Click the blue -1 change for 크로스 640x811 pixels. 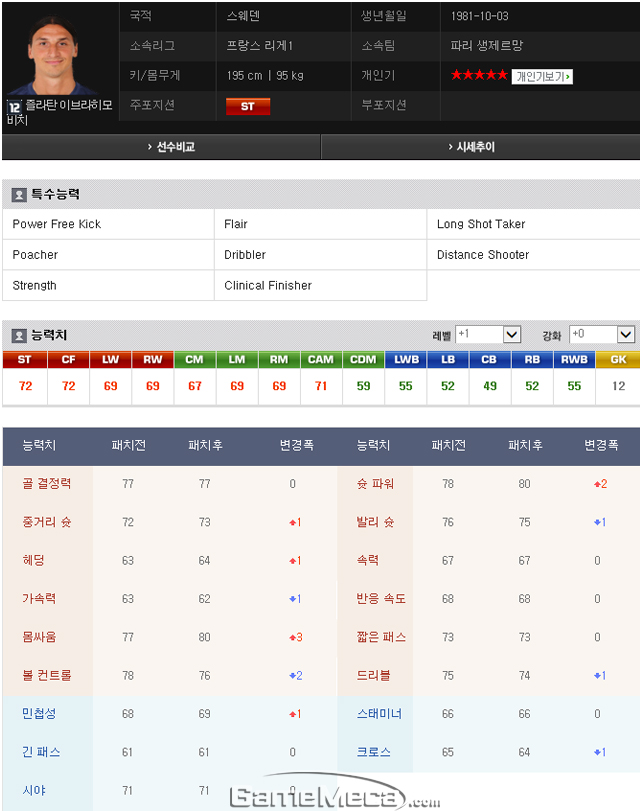pos(600,752)
